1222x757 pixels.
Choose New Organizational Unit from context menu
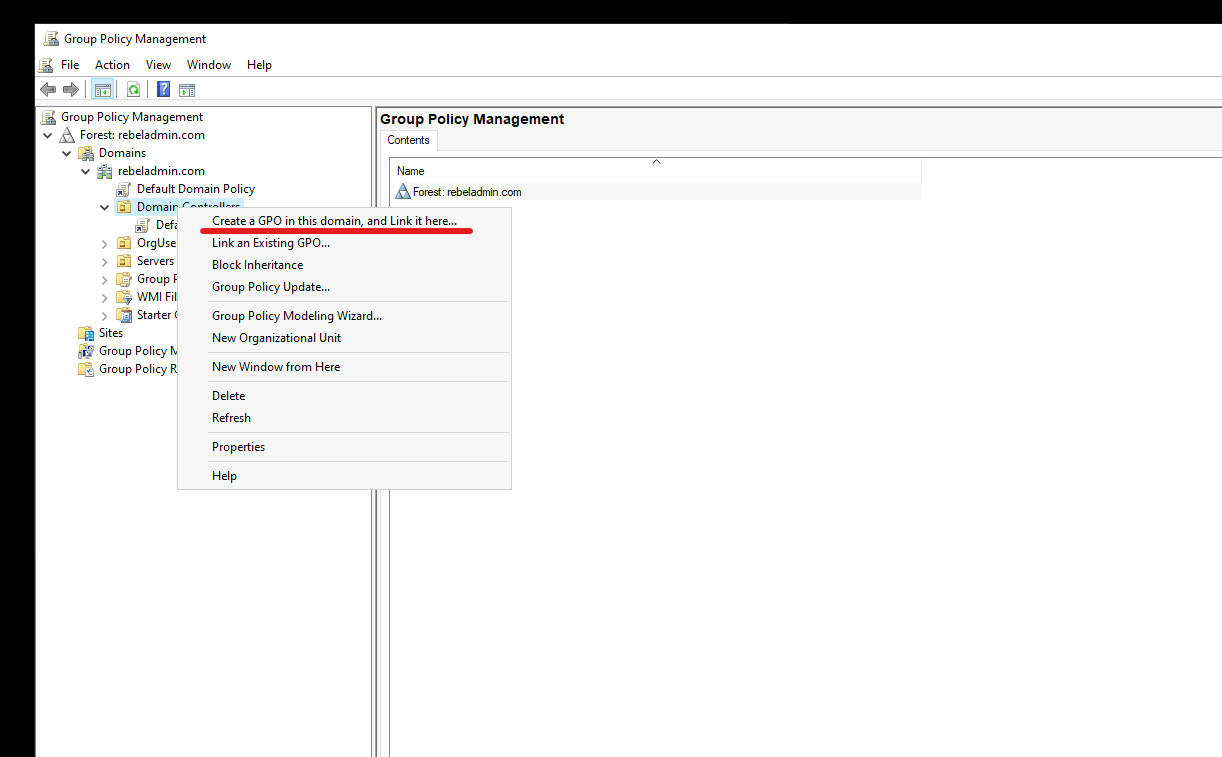[x=344, y=338]
